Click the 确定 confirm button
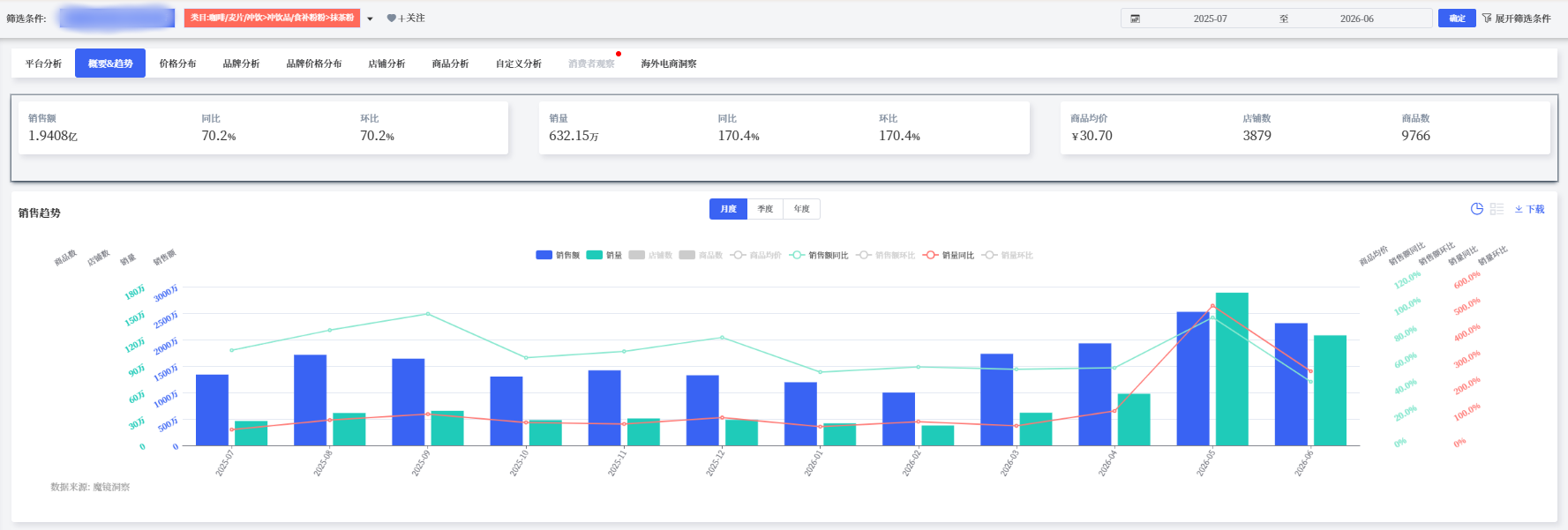Image resolution: width=1568 pixels, height=530 pixels. click(x=1457, y=19)
